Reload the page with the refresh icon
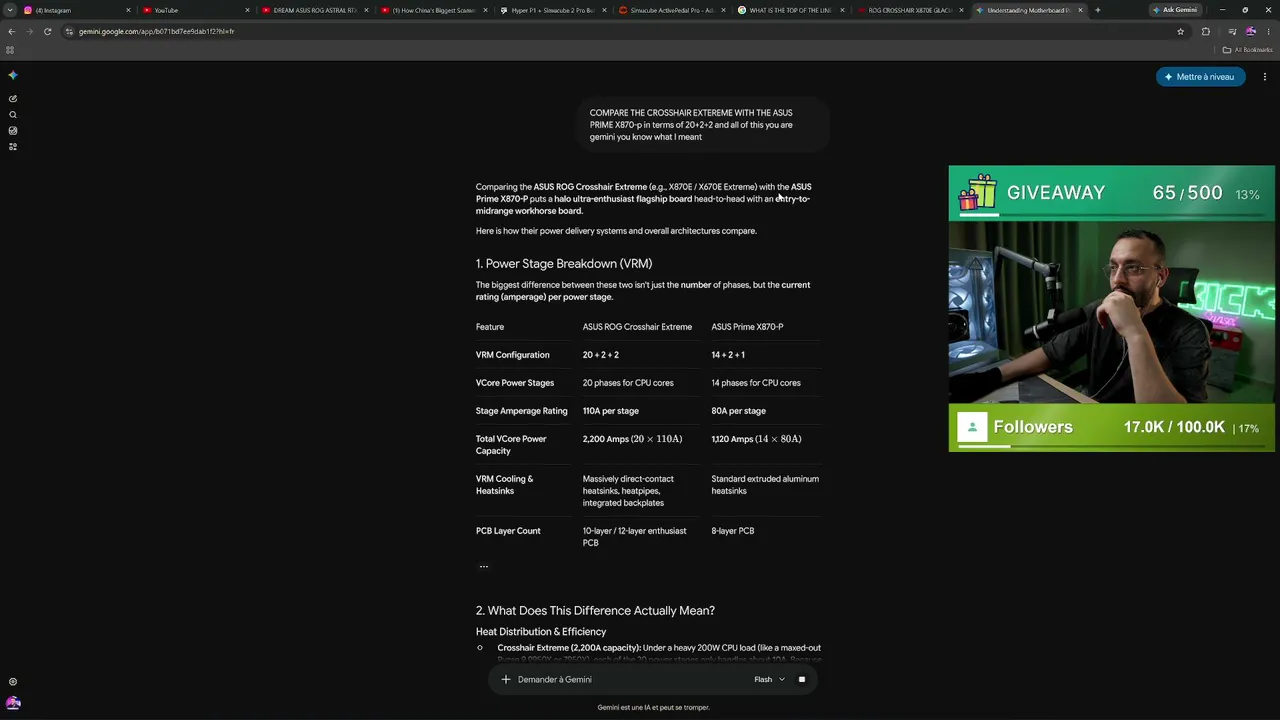The image size is (1280, 720). 47,32
